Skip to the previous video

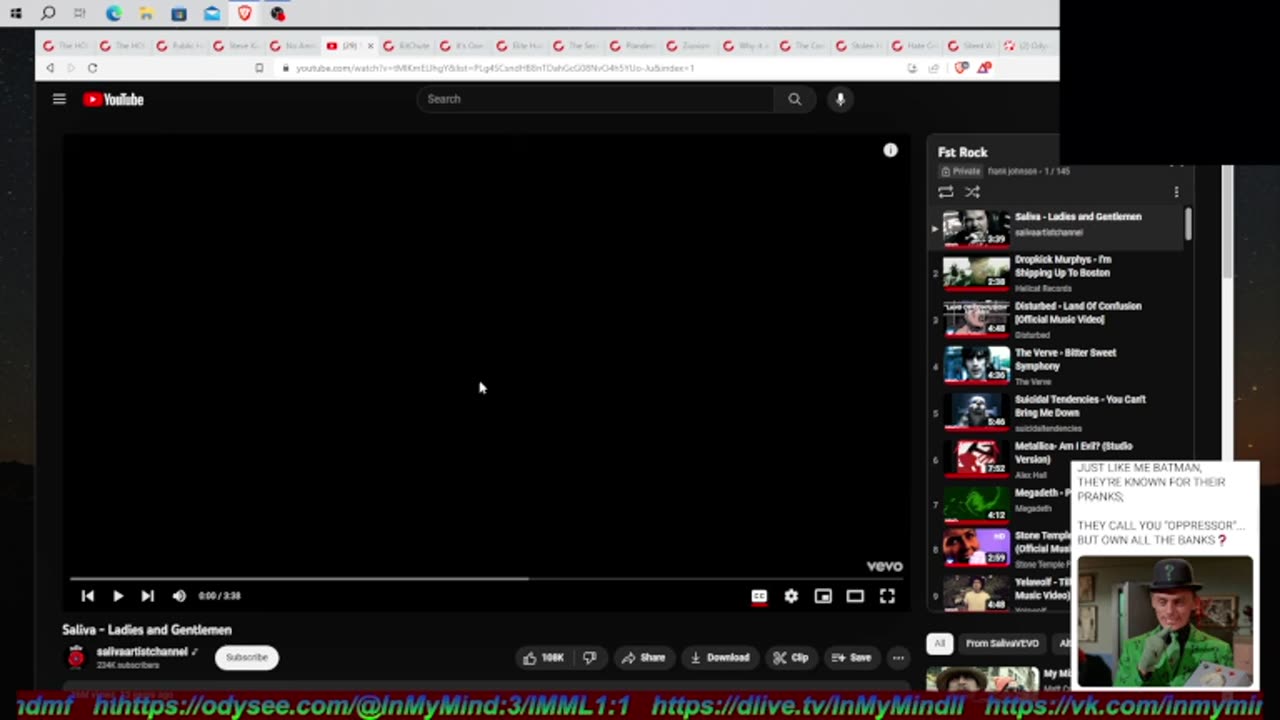tap(87, 596)
